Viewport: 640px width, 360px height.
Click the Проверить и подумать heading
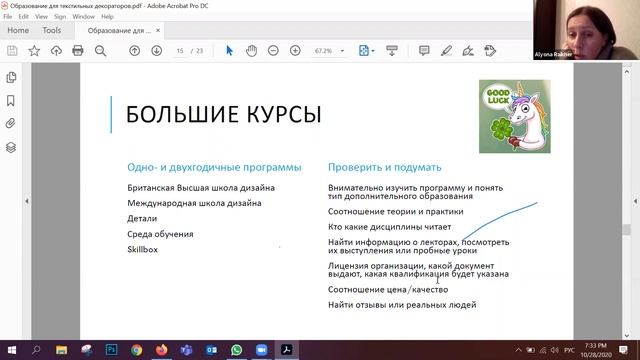point(384,167)
